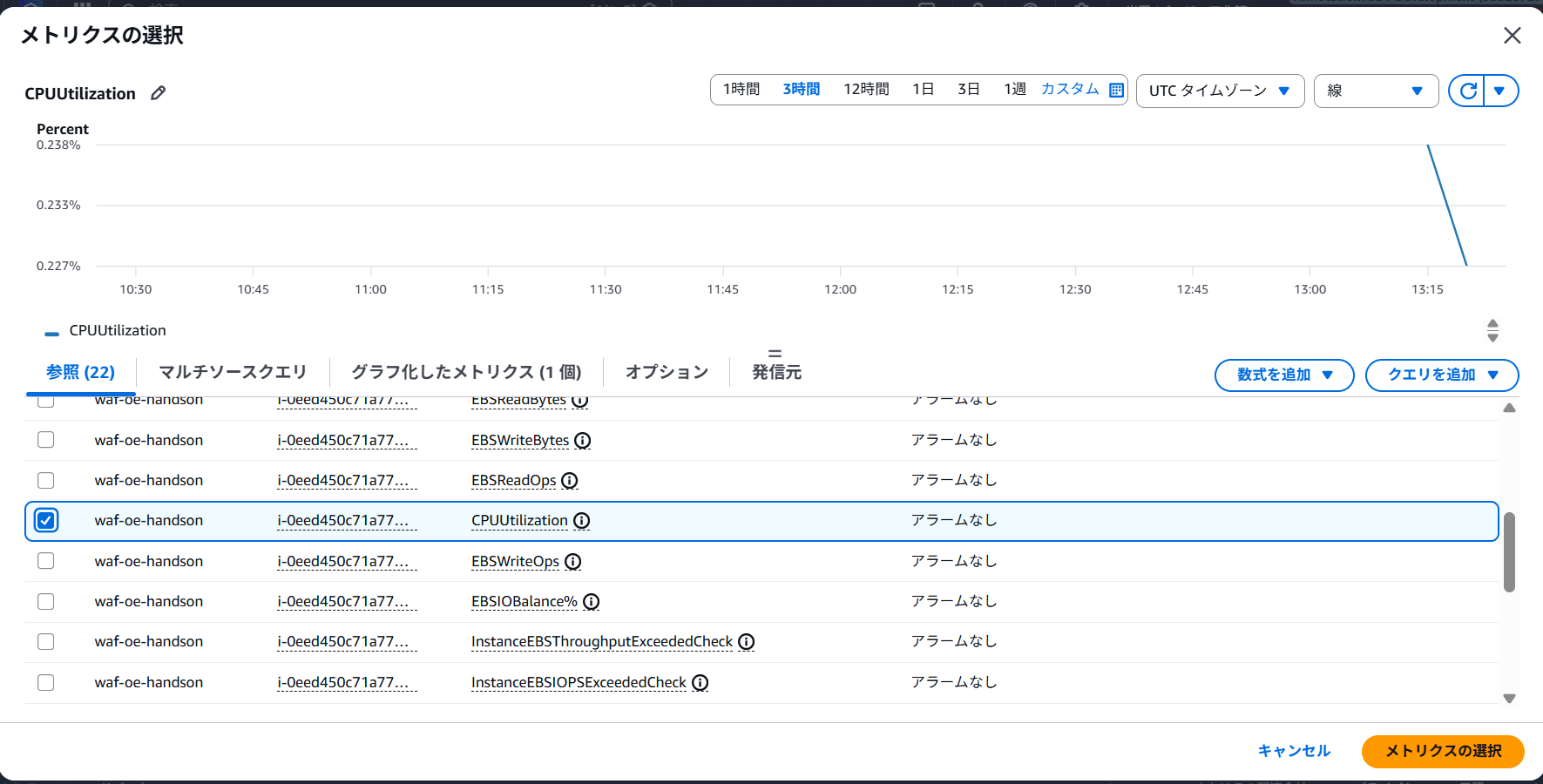
Task: Select the 3日 time range
Action: (x=969, y=89)
